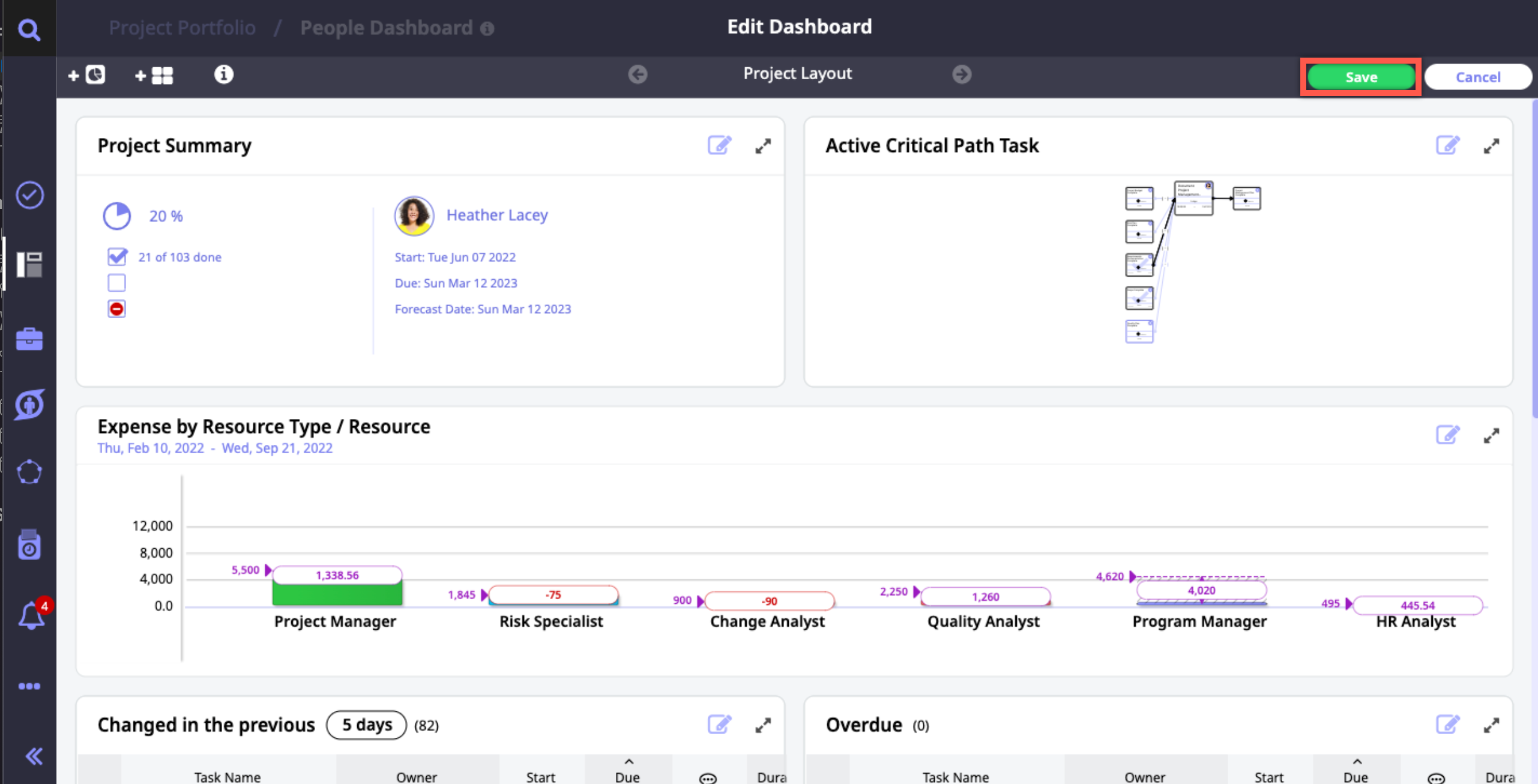Click the green Project Manager expense bar
Viewport: 1538px width, 784px height.
click(x=337, y=594)
